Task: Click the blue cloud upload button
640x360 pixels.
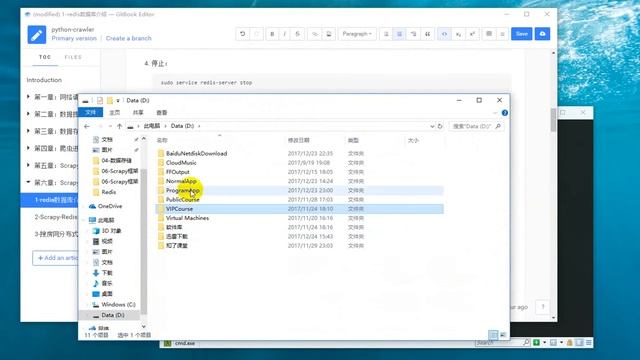Action: tap(542, 34)
